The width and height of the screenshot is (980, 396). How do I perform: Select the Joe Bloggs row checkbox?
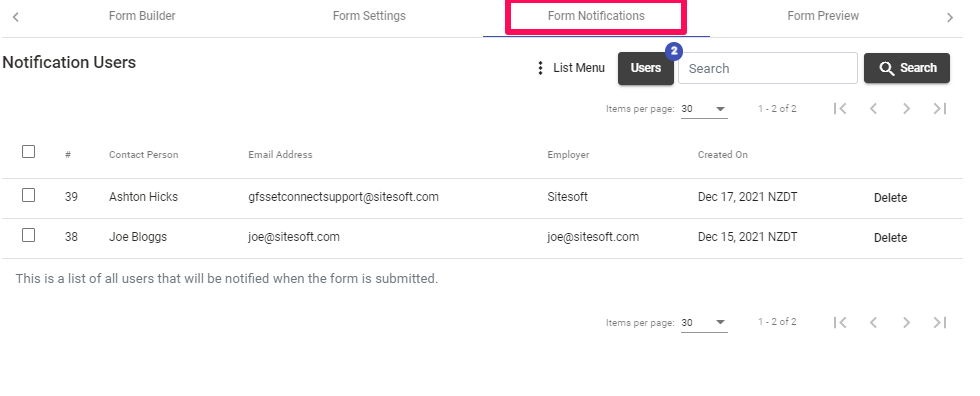pyautogui.click(x=28, y=235)
